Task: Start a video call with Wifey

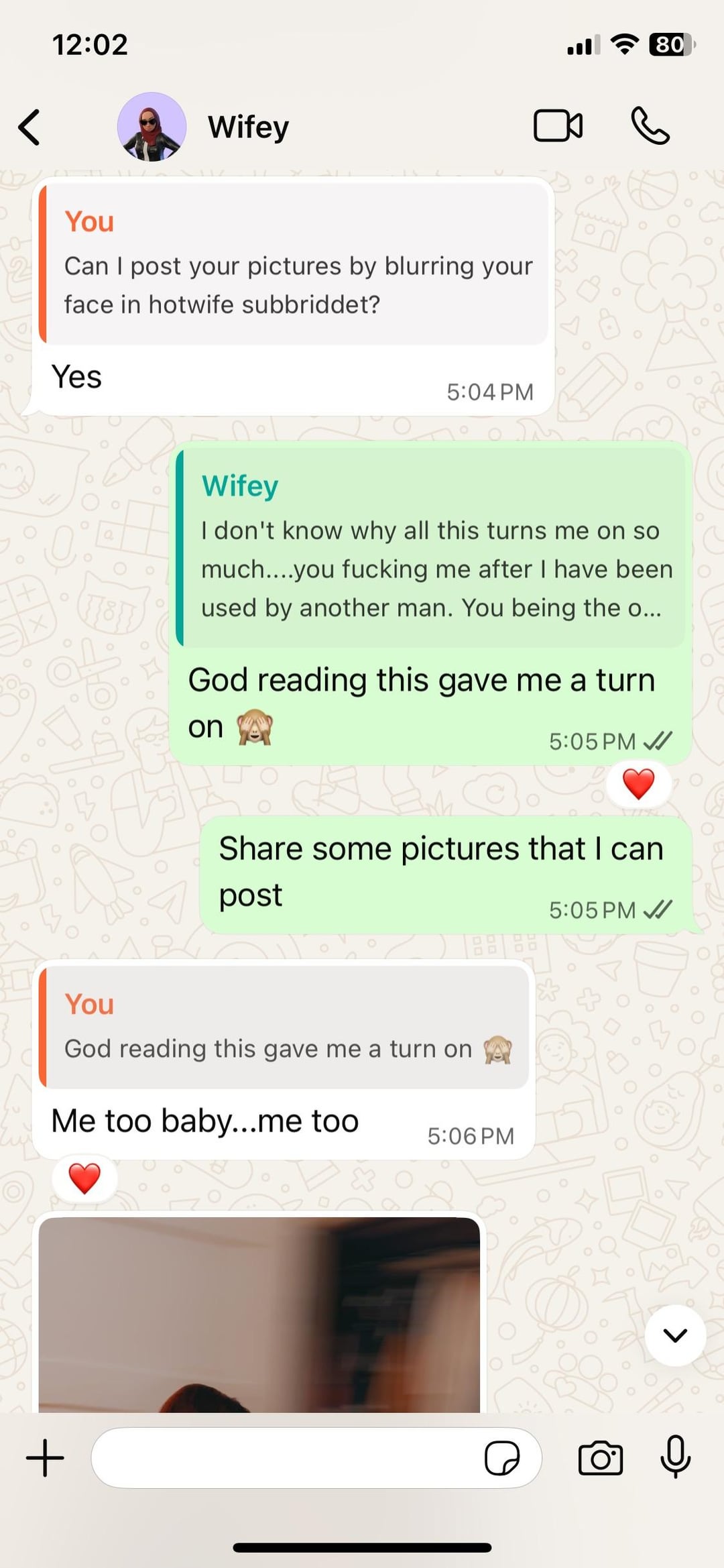Action: pos(558,125)
